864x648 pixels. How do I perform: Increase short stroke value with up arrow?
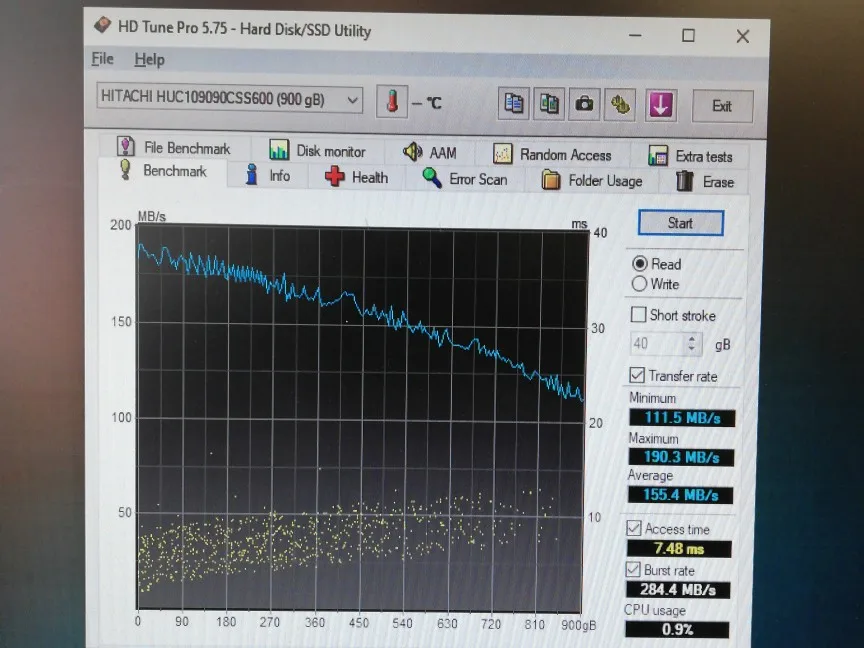coord(692,338)
